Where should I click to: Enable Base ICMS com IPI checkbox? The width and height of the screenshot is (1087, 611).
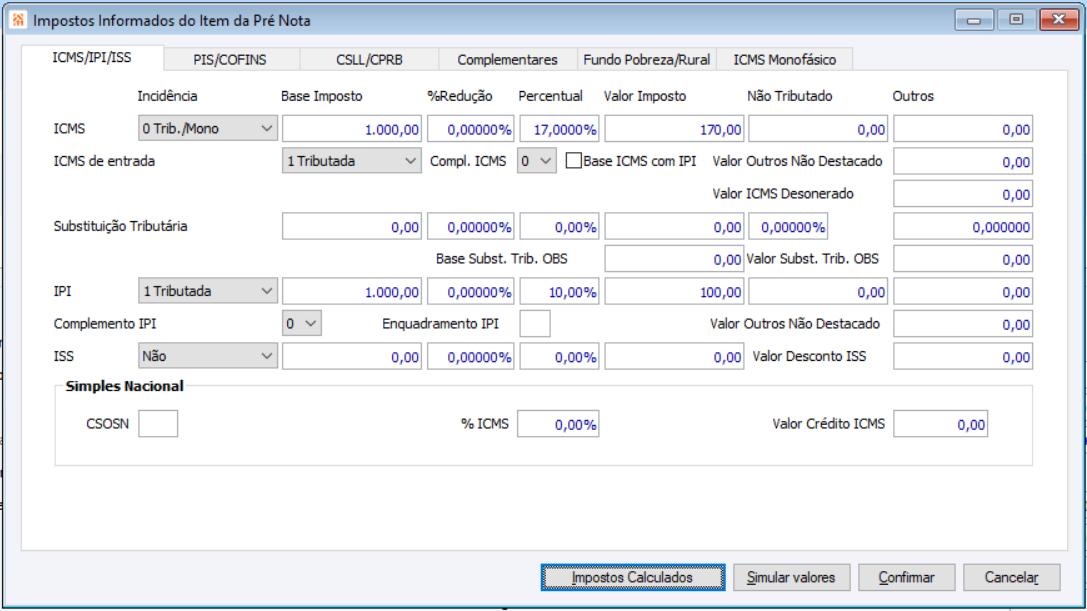click(573, 161)
